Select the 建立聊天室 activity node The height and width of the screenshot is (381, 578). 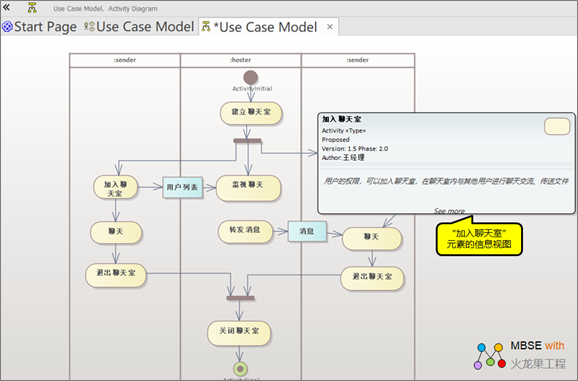[251, 113]
